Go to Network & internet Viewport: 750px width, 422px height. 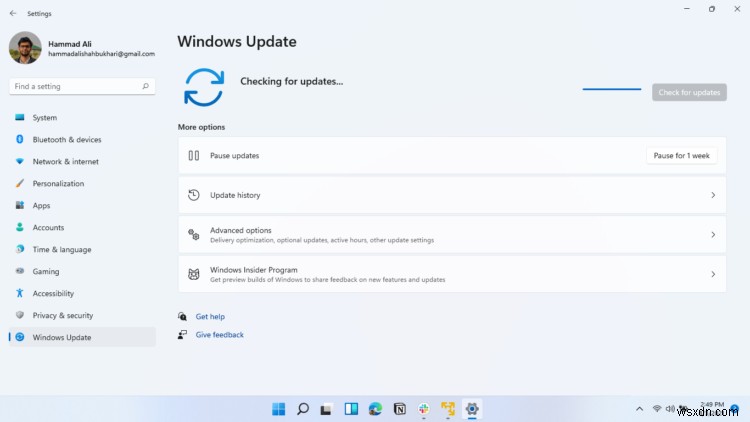pos(82,161)
